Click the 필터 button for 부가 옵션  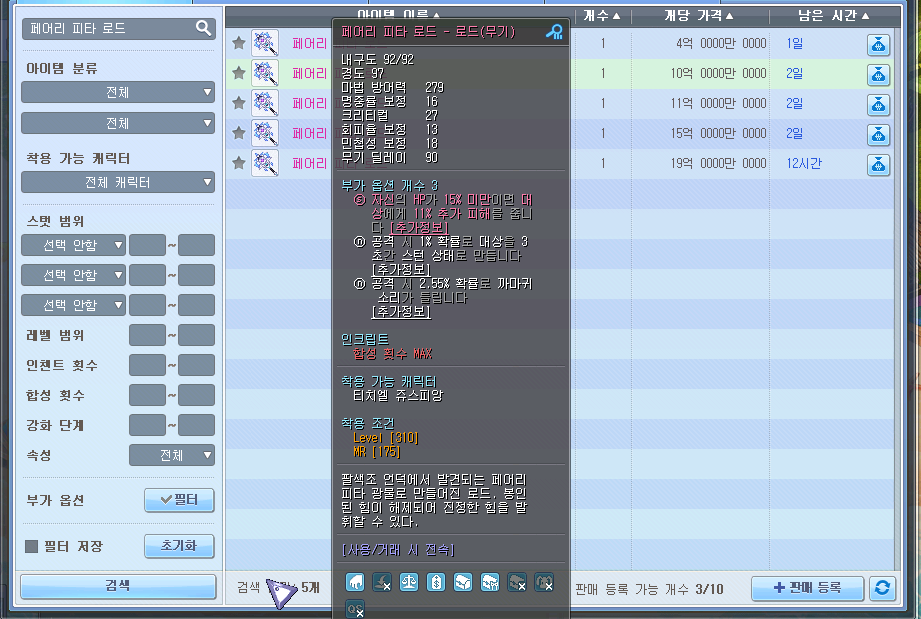pyautogui.click(x=179, y=500)
